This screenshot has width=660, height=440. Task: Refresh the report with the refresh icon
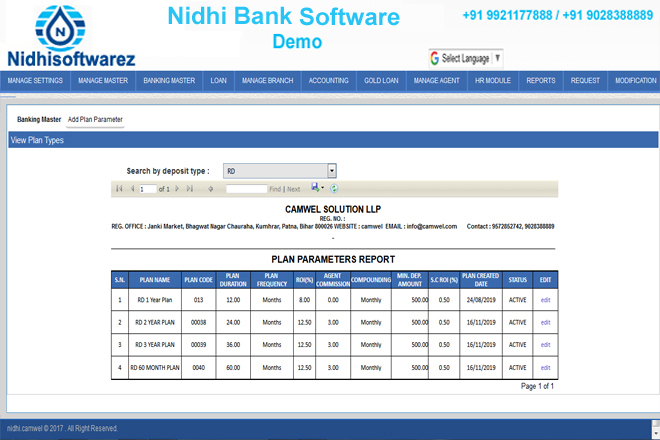click(x=334, y=189)
